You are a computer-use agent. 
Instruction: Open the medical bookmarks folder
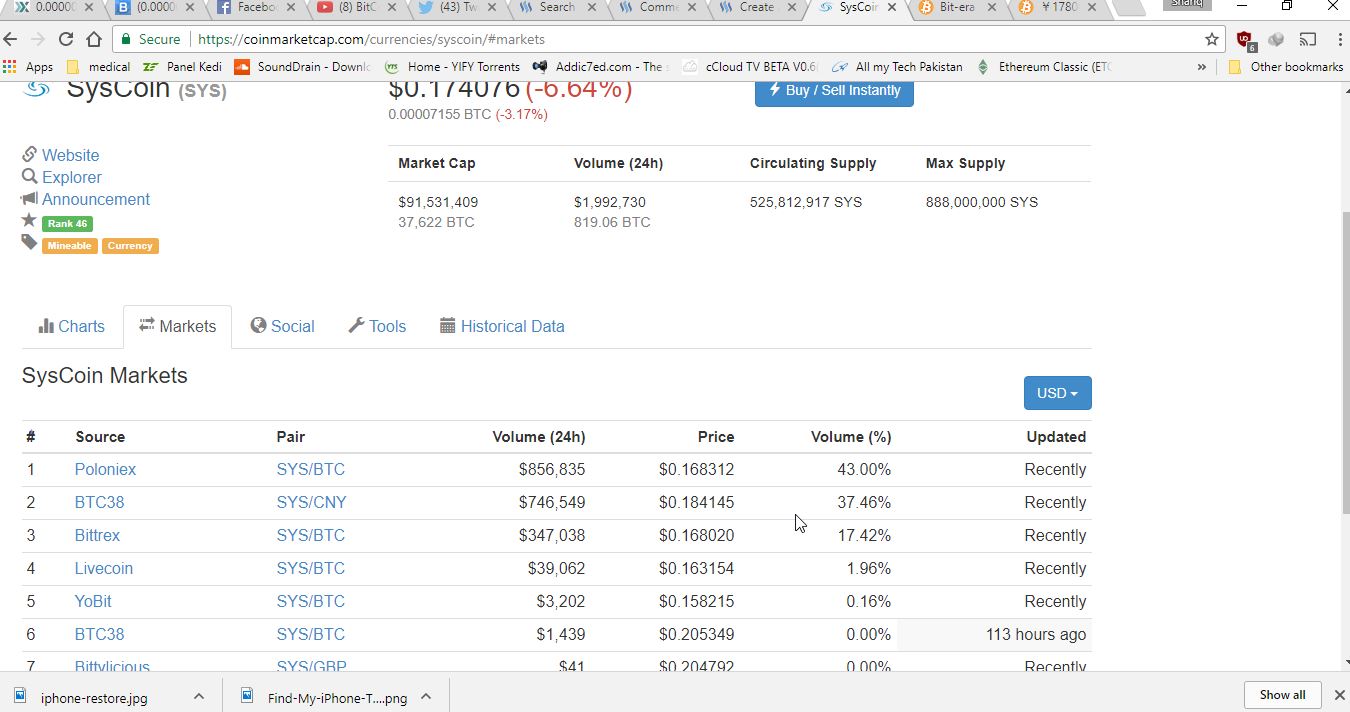tap(98, 67)
